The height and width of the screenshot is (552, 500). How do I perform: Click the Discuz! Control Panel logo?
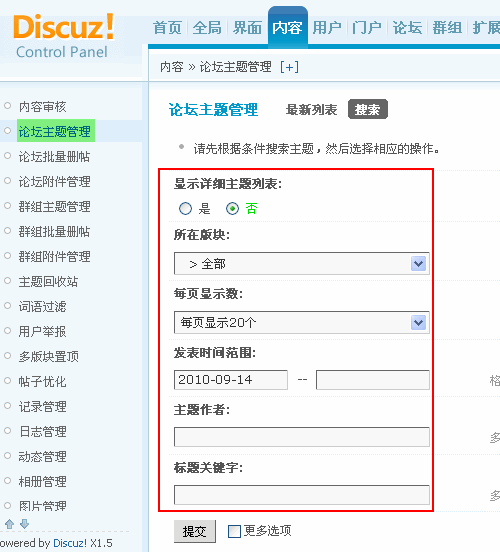click(x=63, y=36)
